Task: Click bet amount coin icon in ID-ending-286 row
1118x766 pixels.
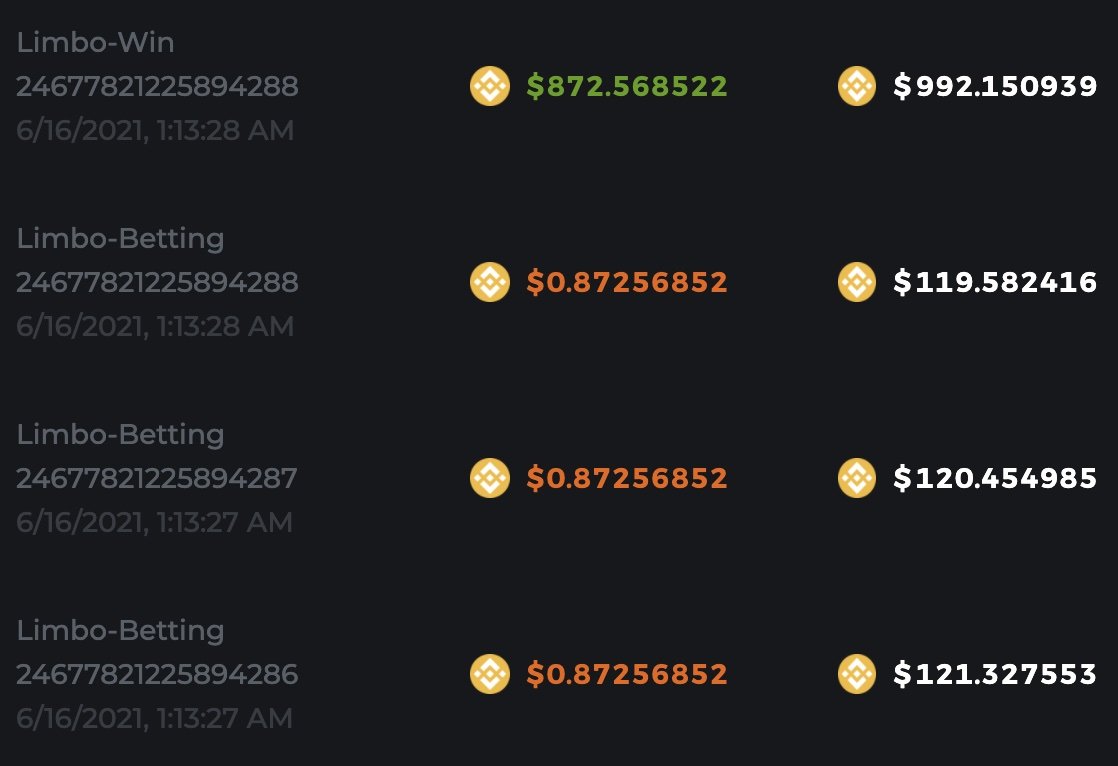Action: [x=490, y=675]
